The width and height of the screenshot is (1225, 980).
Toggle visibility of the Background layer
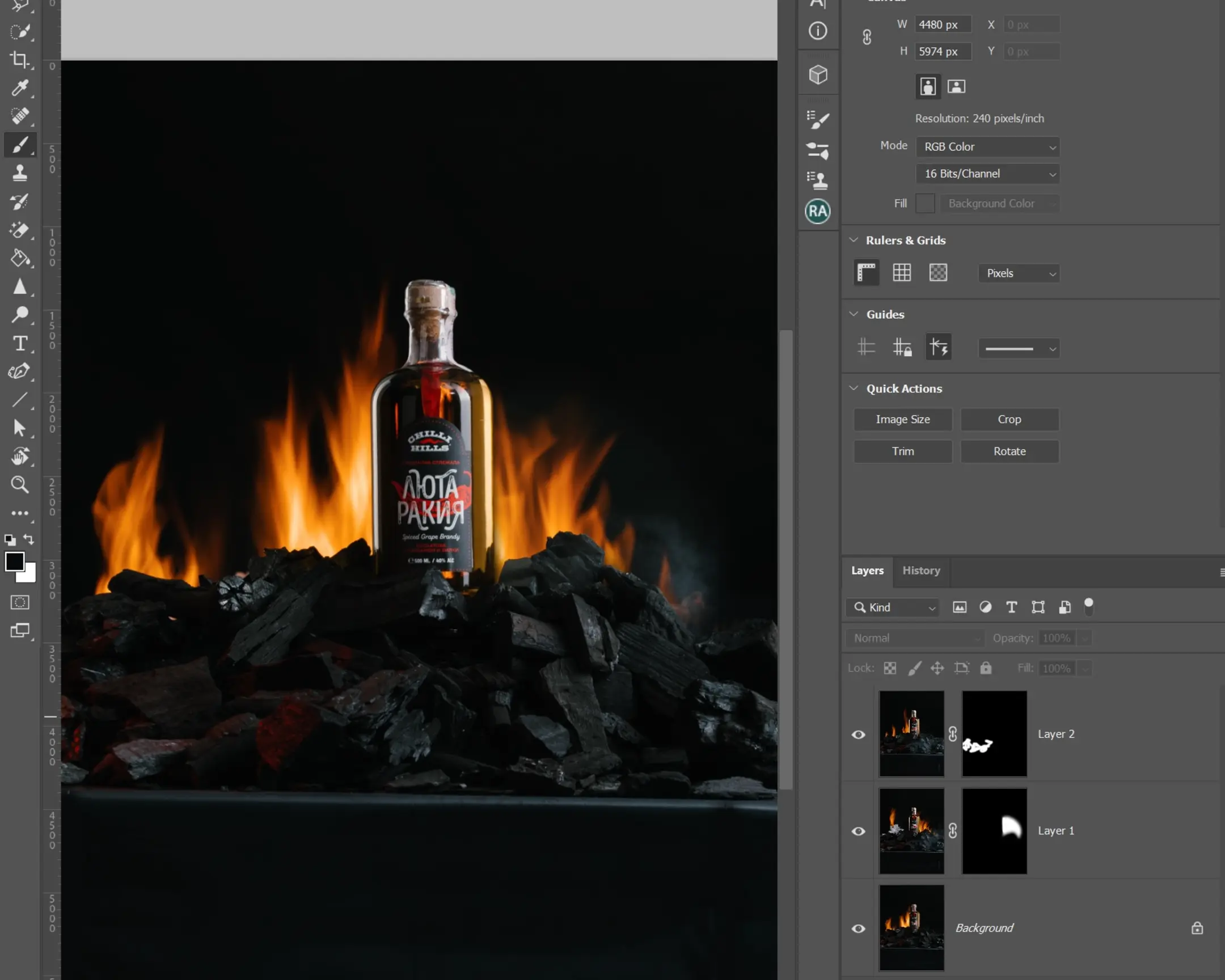859,928
